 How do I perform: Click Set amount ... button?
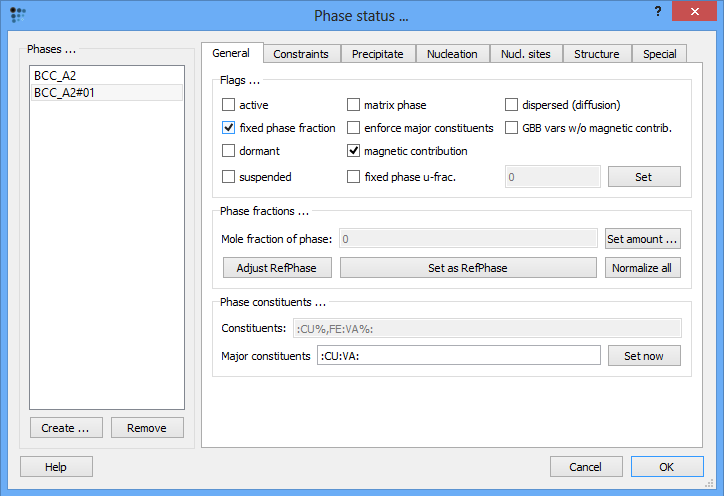pos(642,239)
